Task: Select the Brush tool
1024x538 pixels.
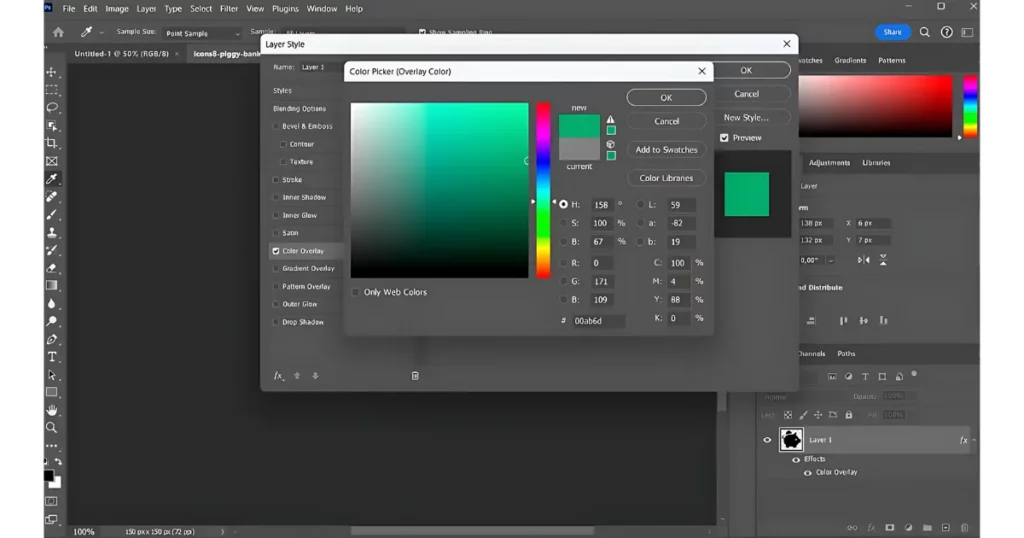Action: 52,214
